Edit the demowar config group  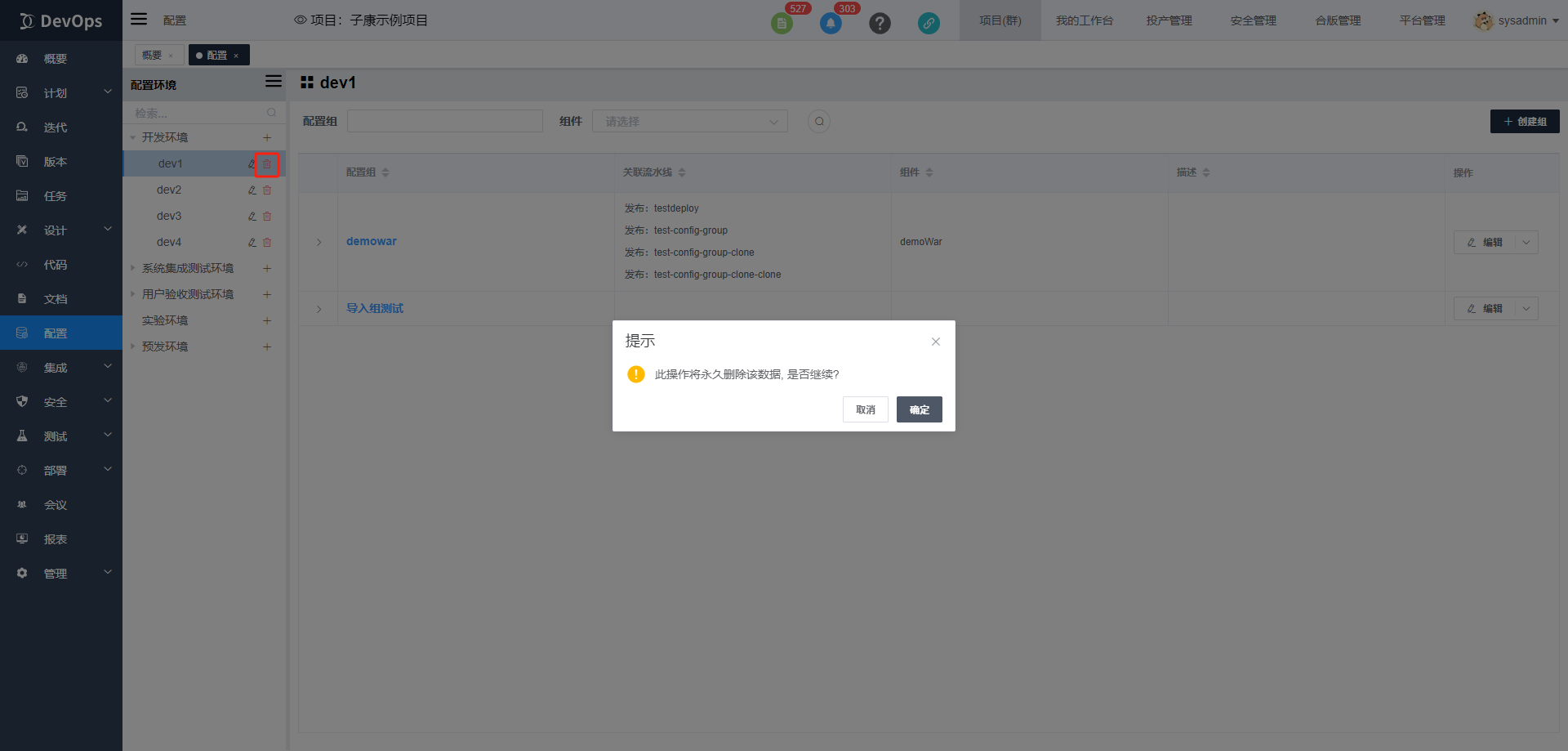pyautogui.click(x=1485, y=242)
